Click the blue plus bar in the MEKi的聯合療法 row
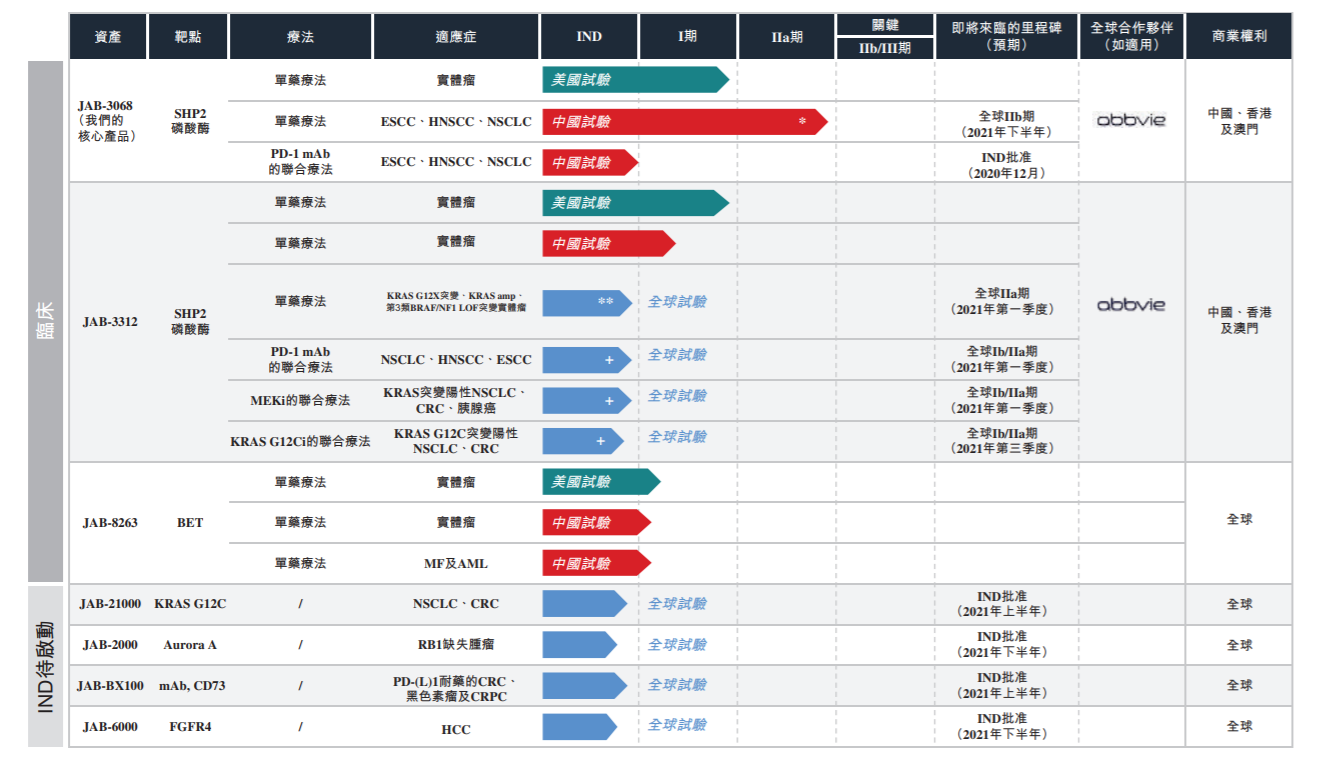Image resolution: width=1319 pixels, height=772 pixels. click(587, 400)
